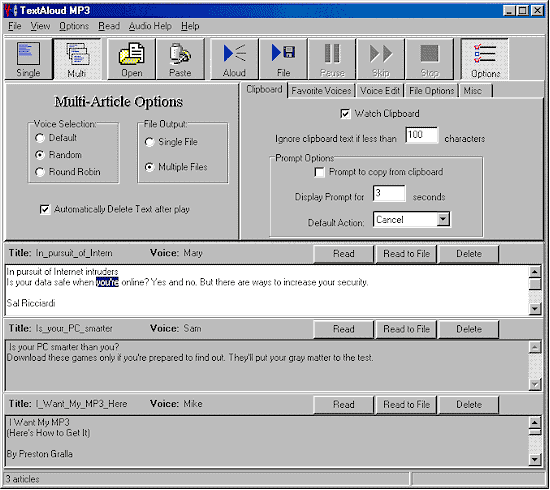Delete the I_Want_My_MP3_Here article
Image resolution: width=550 pixels, height=490 pixels.
point(469,405)
